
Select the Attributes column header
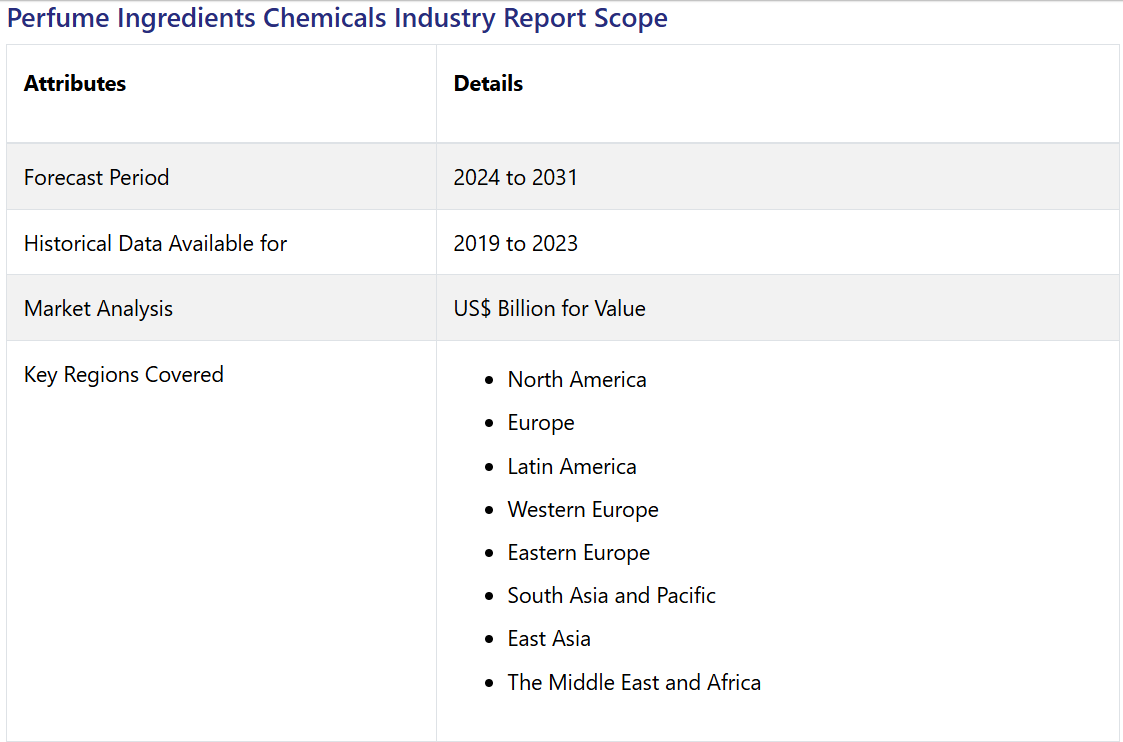coord(74,83)
